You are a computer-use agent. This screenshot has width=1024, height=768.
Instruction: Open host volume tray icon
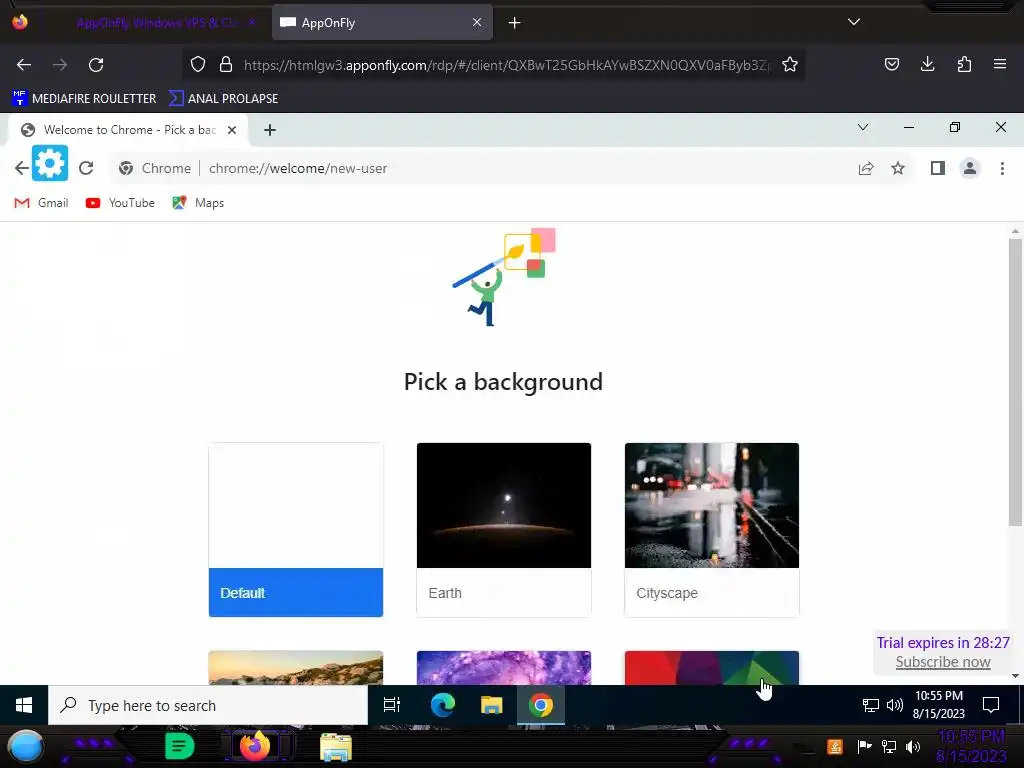point(913,746)
